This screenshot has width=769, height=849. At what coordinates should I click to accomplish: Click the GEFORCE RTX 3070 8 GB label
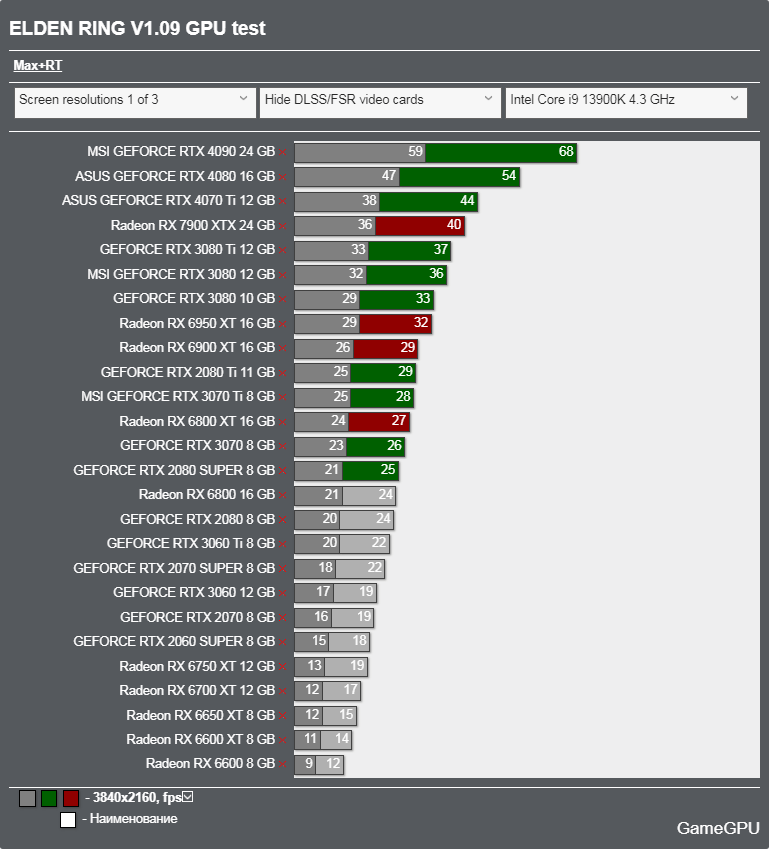click(x=198, y=446)
